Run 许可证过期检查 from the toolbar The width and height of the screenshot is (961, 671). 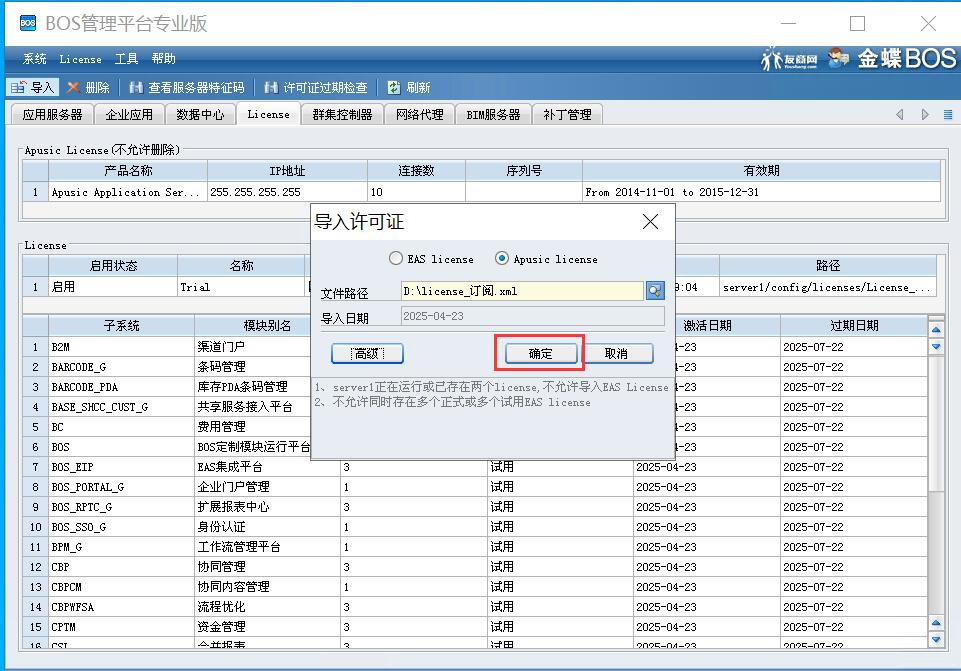pos(316,88)
